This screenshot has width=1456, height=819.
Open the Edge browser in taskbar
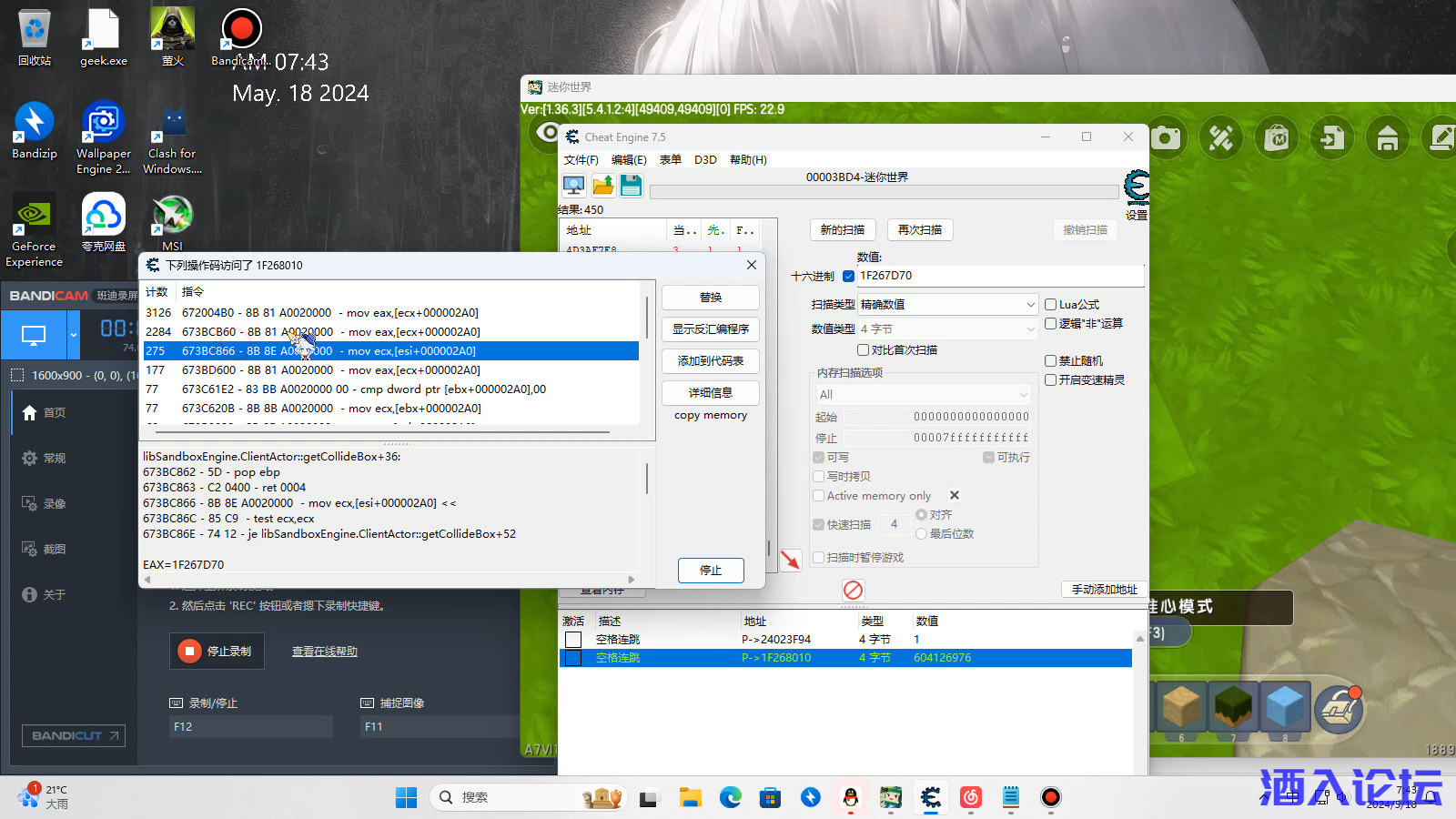pyautogui.click(x=731, y=798)
